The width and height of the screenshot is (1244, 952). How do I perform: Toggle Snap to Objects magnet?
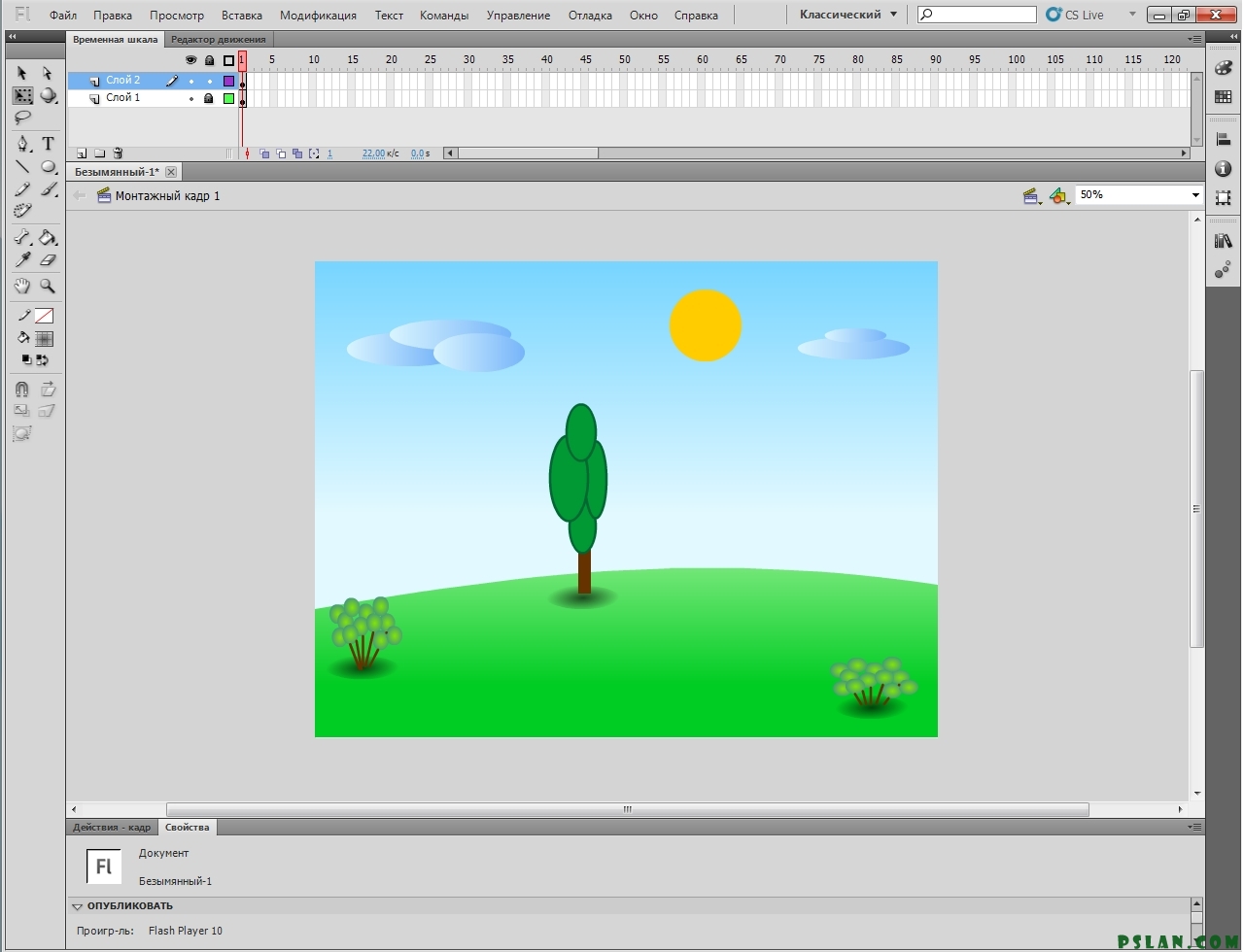point(22,389)
